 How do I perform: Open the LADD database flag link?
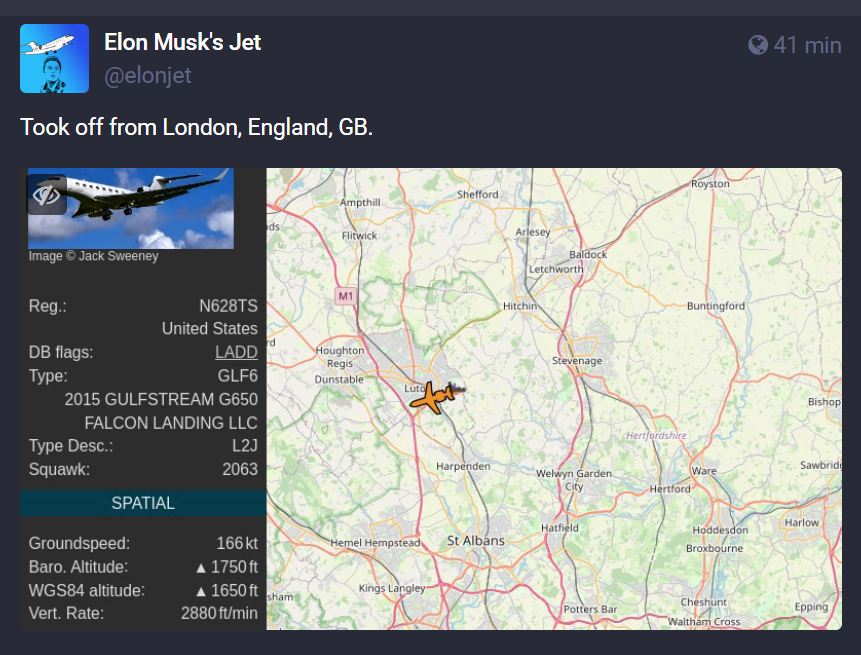point(236,352)
